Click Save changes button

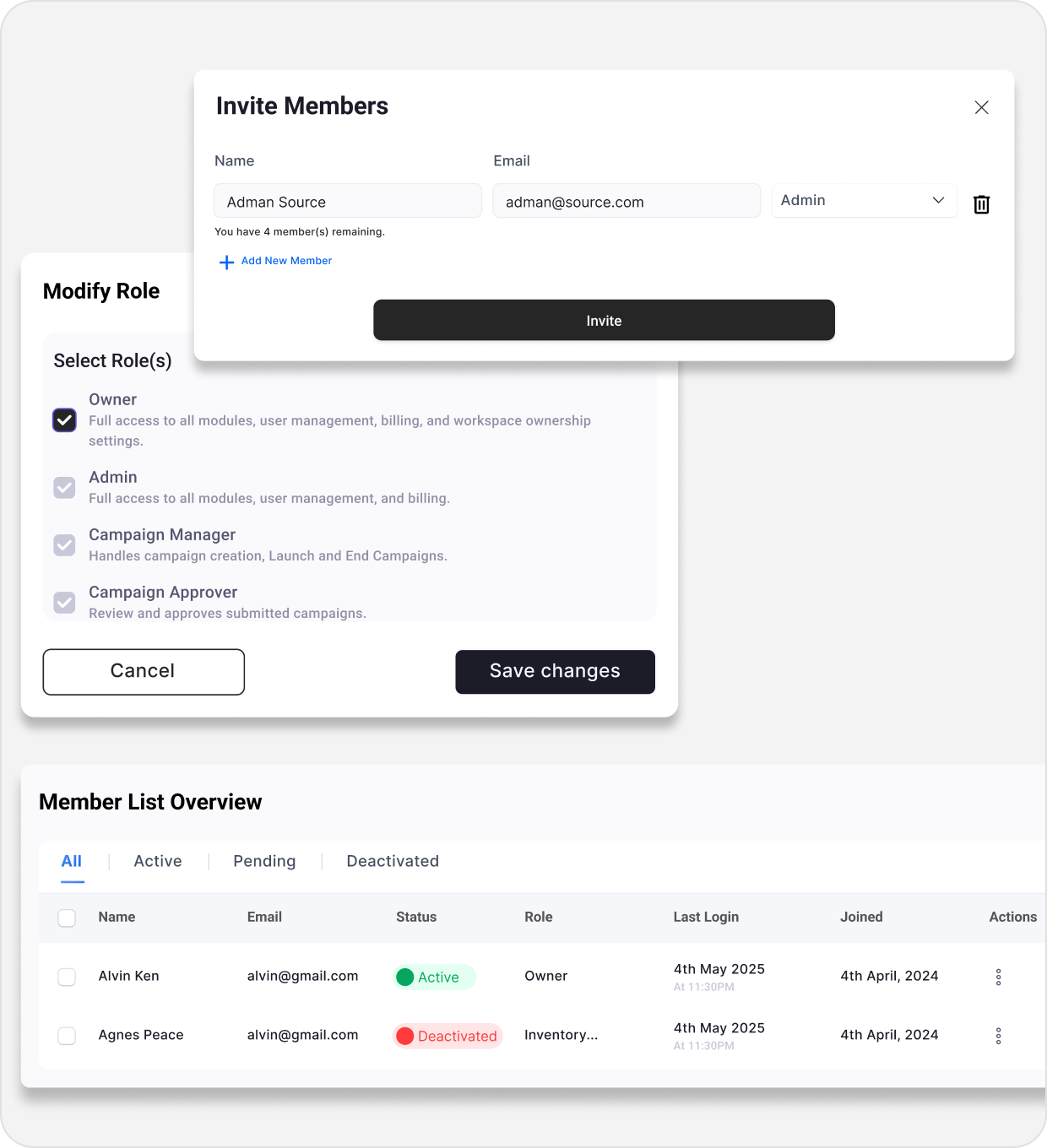coord(555,672)
